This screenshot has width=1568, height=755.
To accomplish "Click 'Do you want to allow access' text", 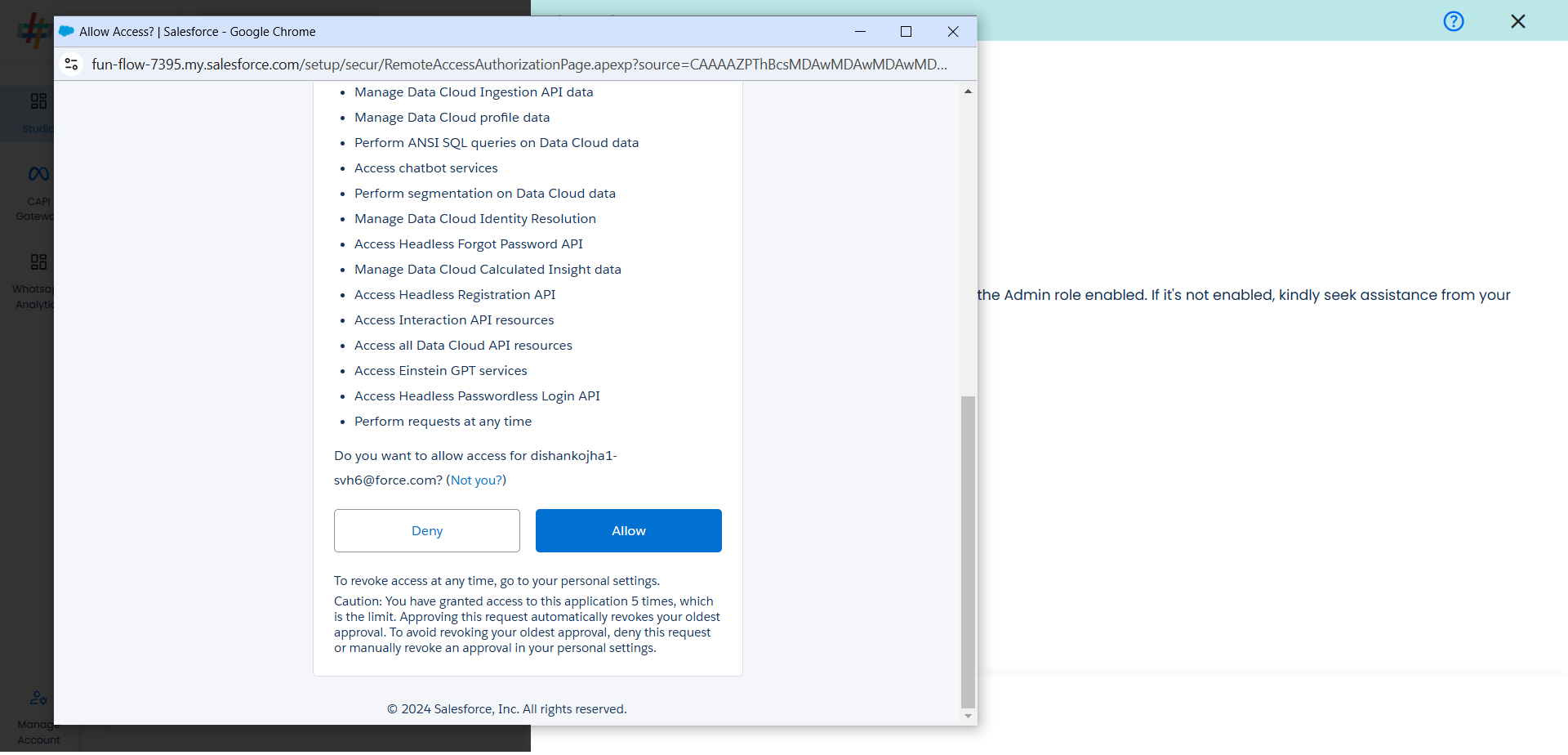I will [475, 468].
